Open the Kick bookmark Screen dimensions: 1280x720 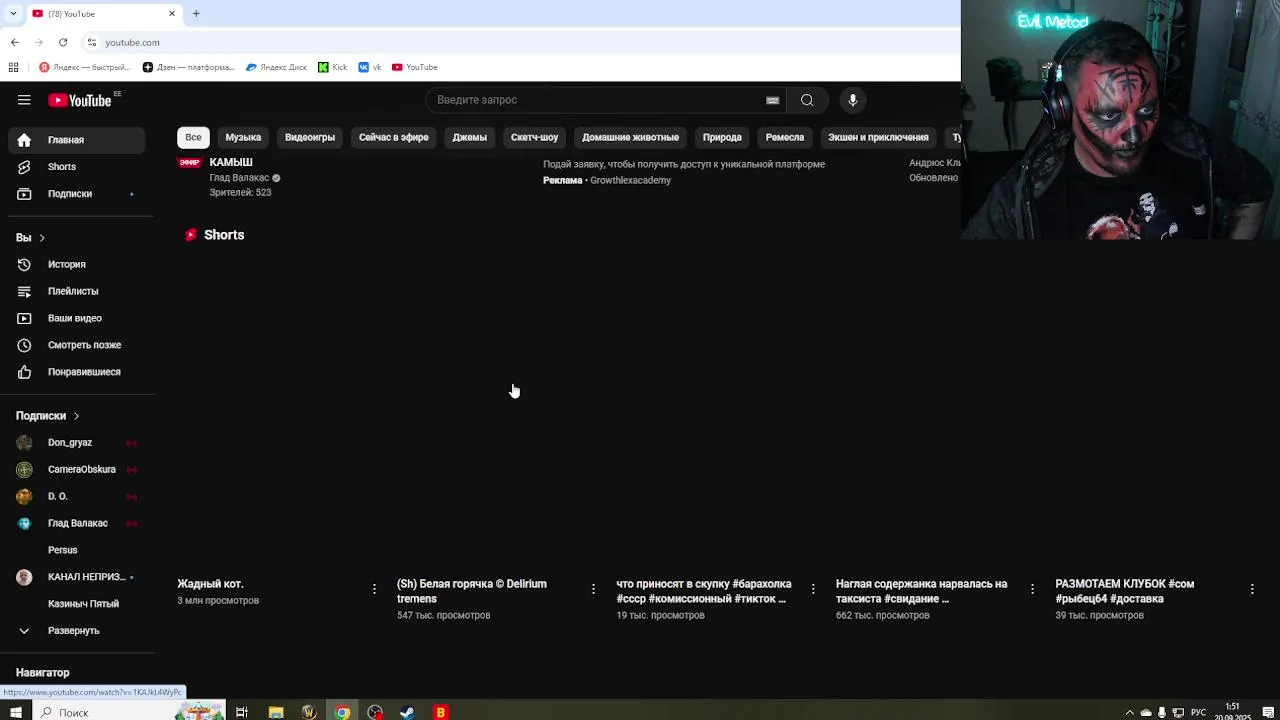point(333,67)
